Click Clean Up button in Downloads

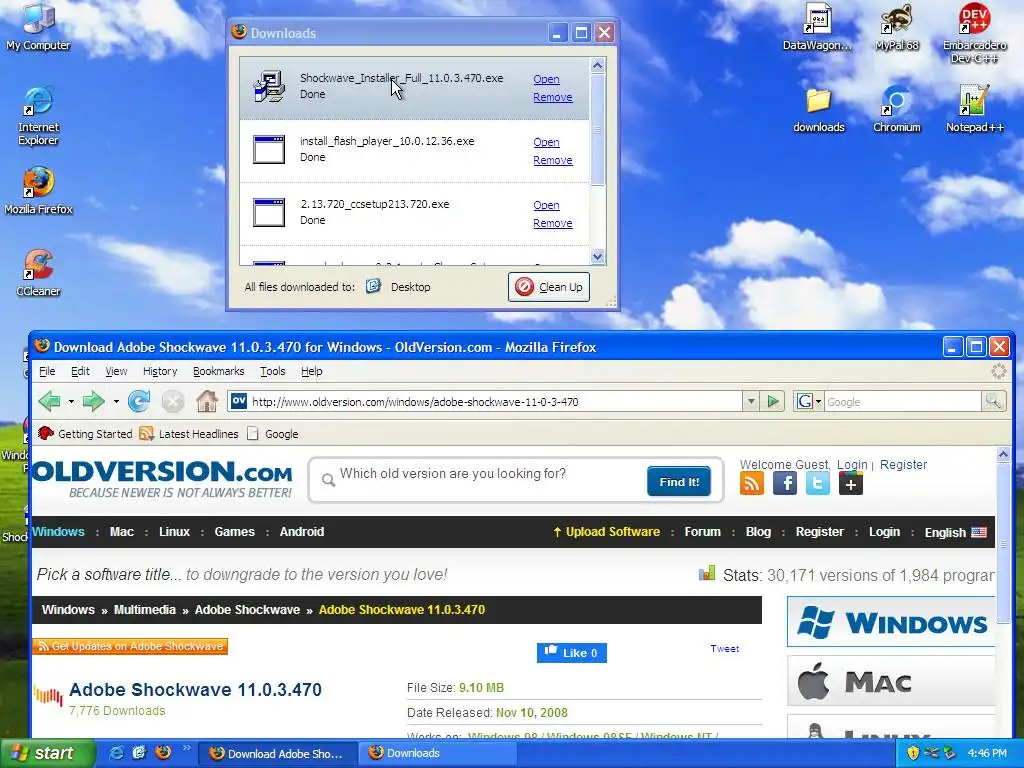549,287
